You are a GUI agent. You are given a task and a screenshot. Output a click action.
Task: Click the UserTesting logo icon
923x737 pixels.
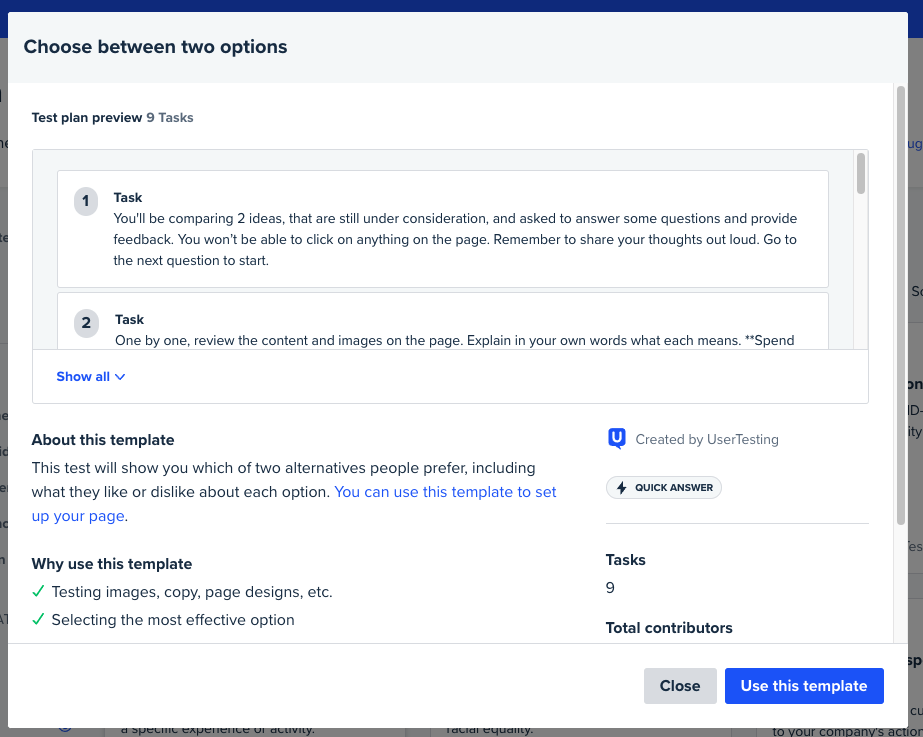coord(616,439)
